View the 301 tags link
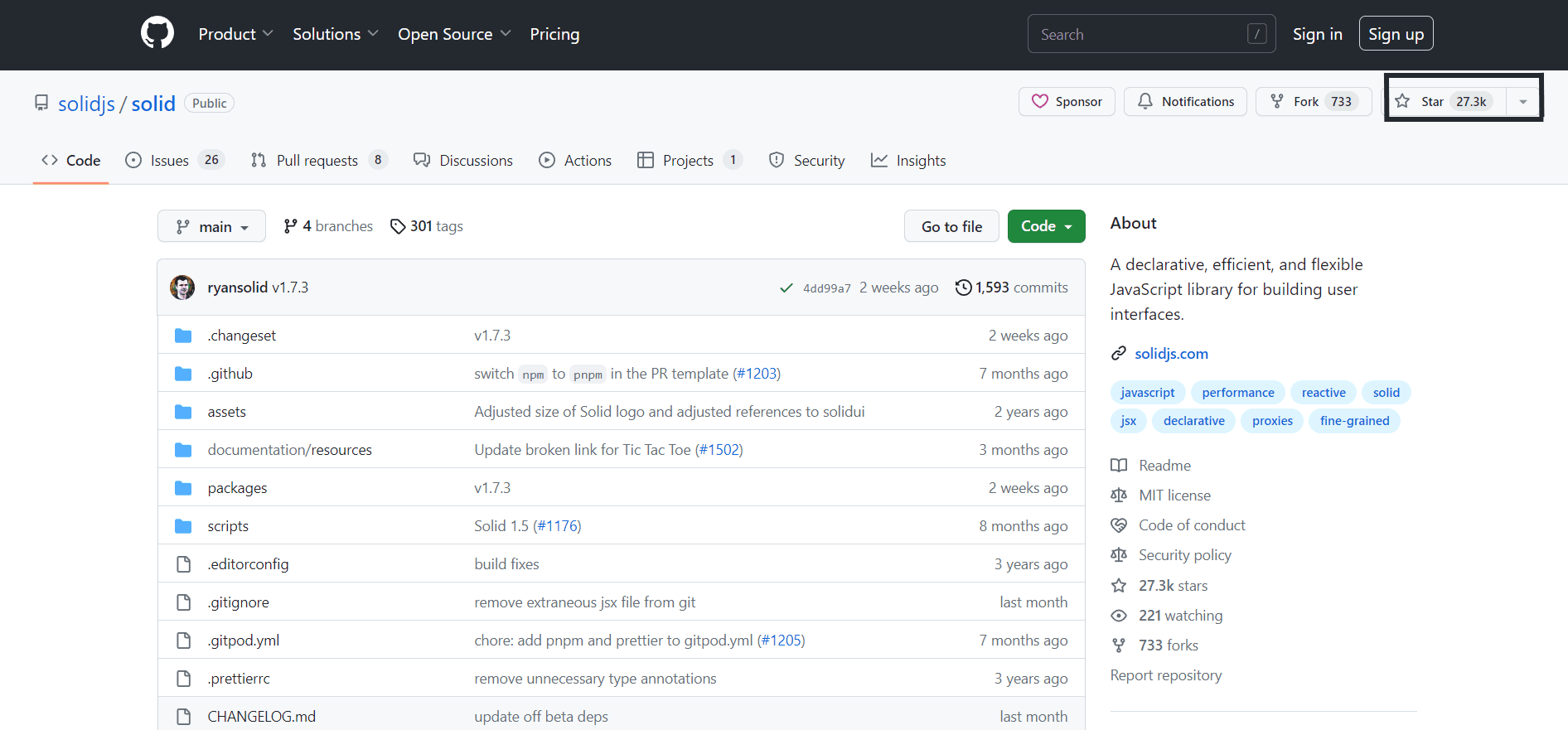The image size is (1568, 730). point(427,226)
